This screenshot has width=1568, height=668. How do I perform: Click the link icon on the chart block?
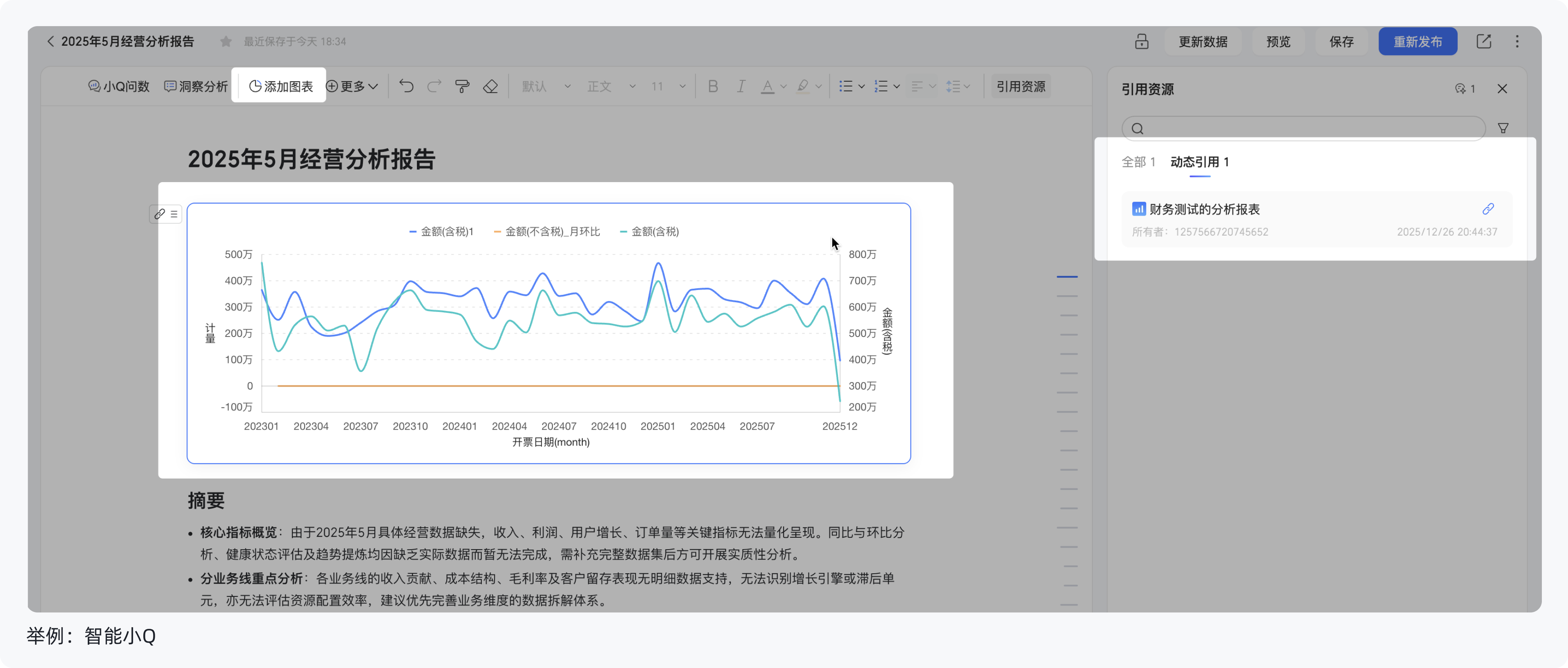pyautogui.click(x=160, y=214)
